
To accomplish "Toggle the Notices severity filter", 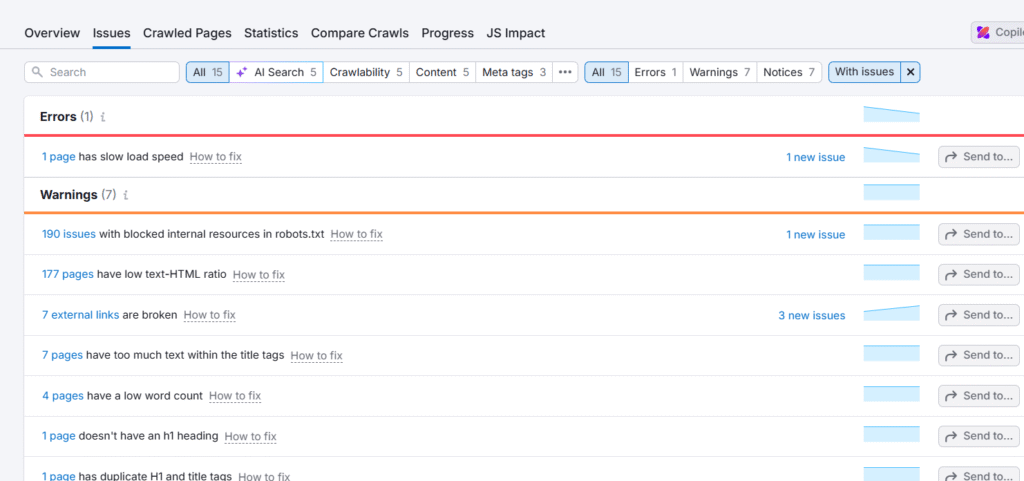I will (x=788, y=72).
